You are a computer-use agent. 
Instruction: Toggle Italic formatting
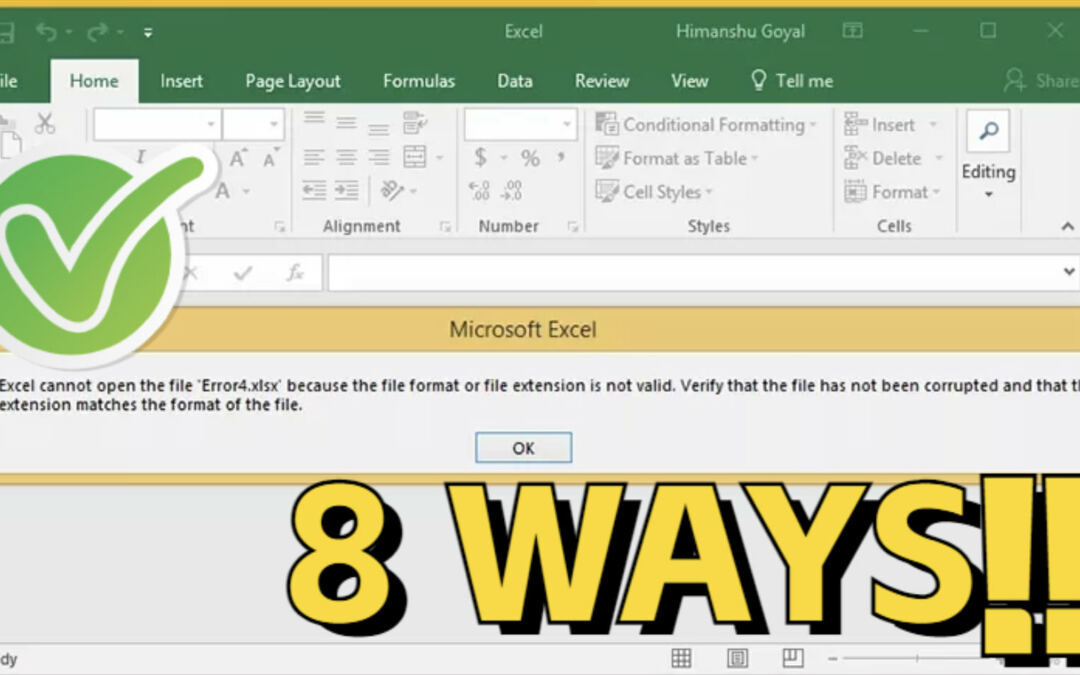click(141, 157)
